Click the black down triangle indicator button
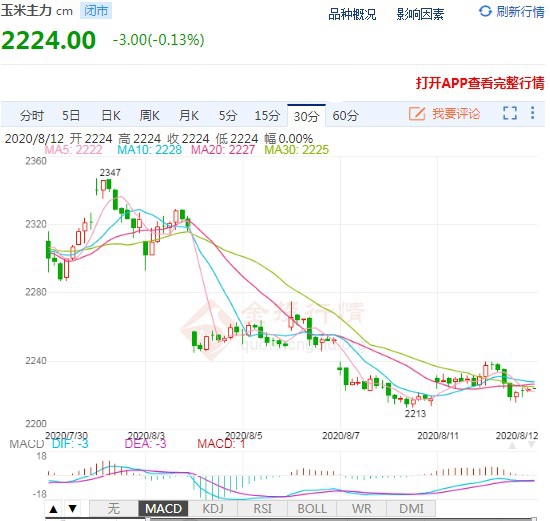The width and height of the screenshot is (550, 521). click(x=72, y=509)
